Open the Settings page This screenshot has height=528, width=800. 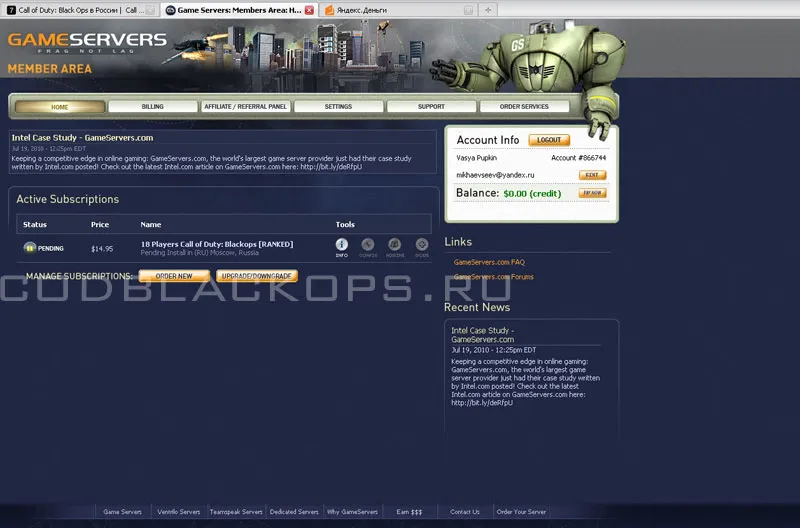338,107
